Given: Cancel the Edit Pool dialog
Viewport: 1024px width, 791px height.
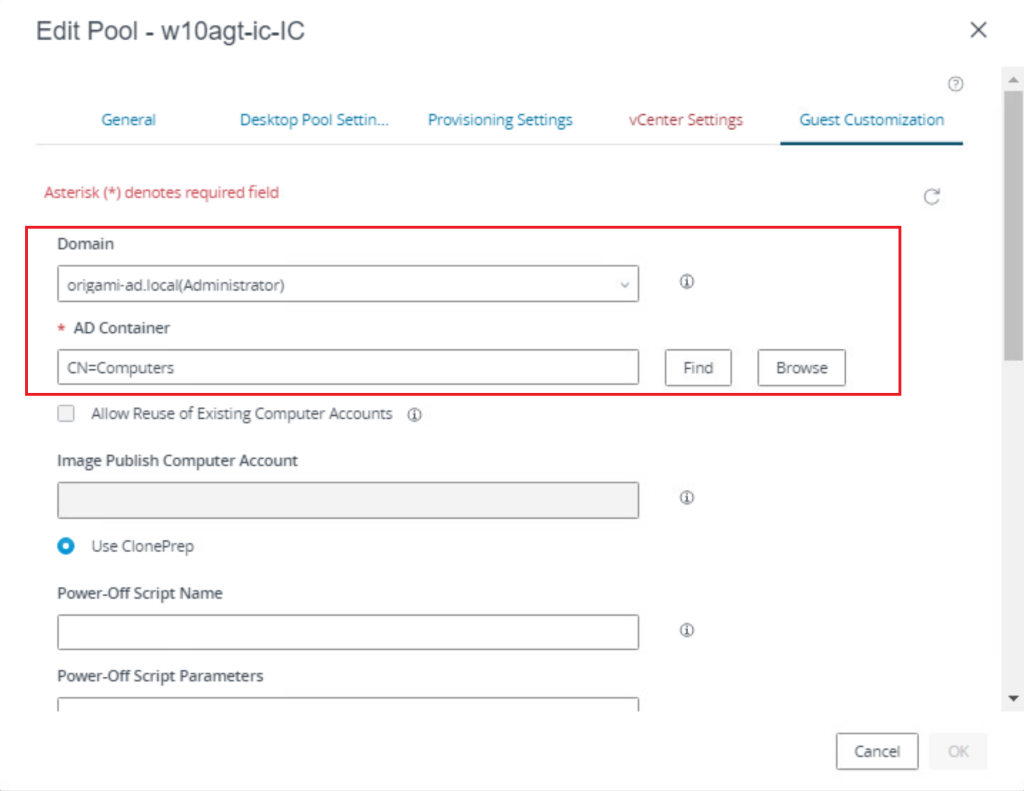Looking at the screenshot, I should click(x=877, y=751).
